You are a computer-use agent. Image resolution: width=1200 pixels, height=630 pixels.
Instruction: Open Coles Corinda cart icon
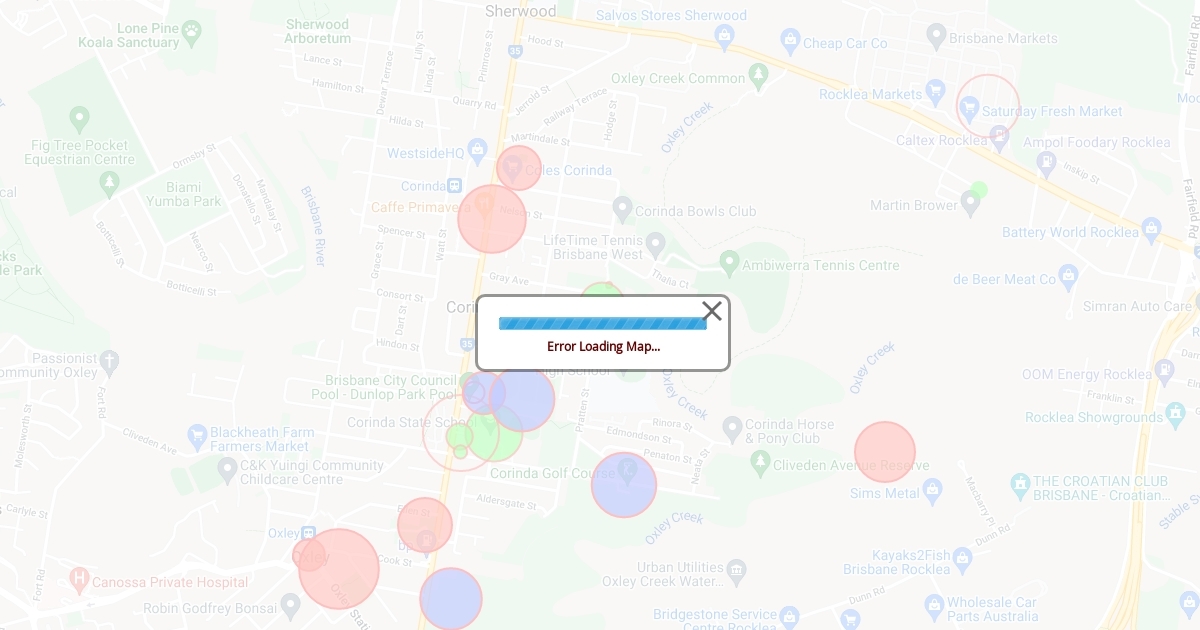512,166
